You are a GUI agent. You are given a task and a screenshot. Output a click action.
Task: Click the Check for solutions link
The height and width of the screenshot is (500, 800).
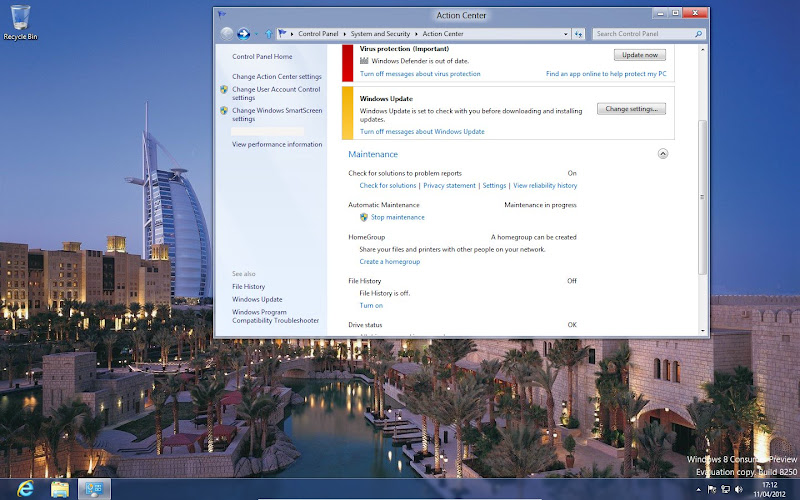click(x=388, y=186)
